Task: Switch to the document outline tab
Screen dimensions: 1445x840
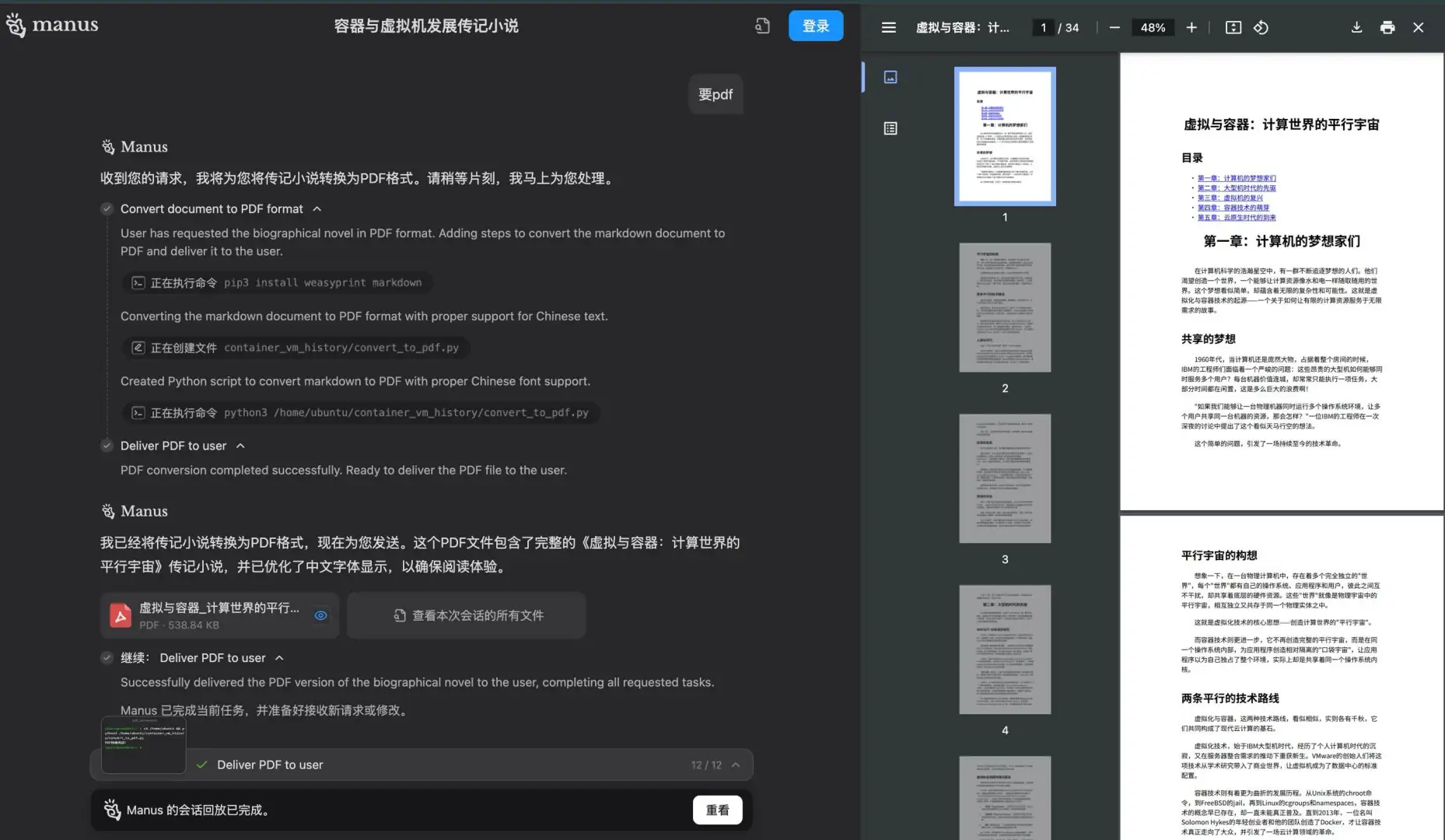Action: 889,128
